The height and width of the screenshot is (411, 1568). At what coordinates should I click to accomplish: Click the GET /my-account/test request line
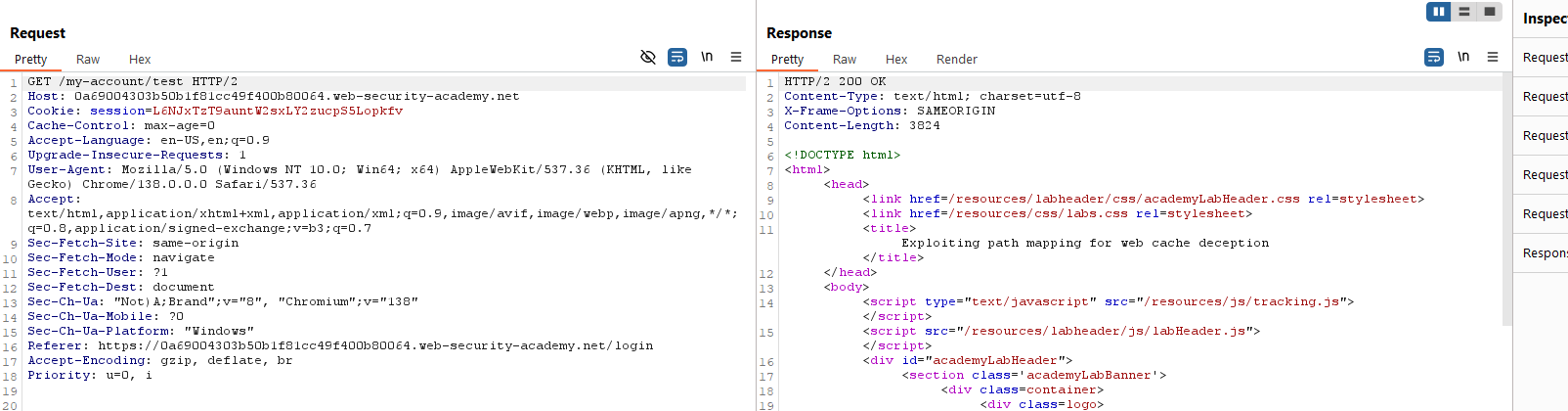132,82
